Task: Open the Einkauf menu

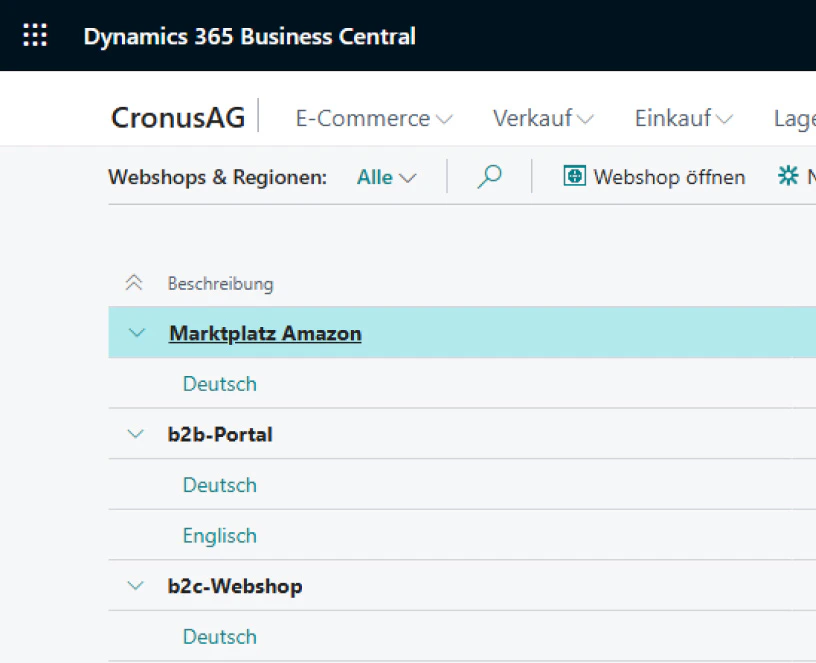Action: [x=683, y=118]
